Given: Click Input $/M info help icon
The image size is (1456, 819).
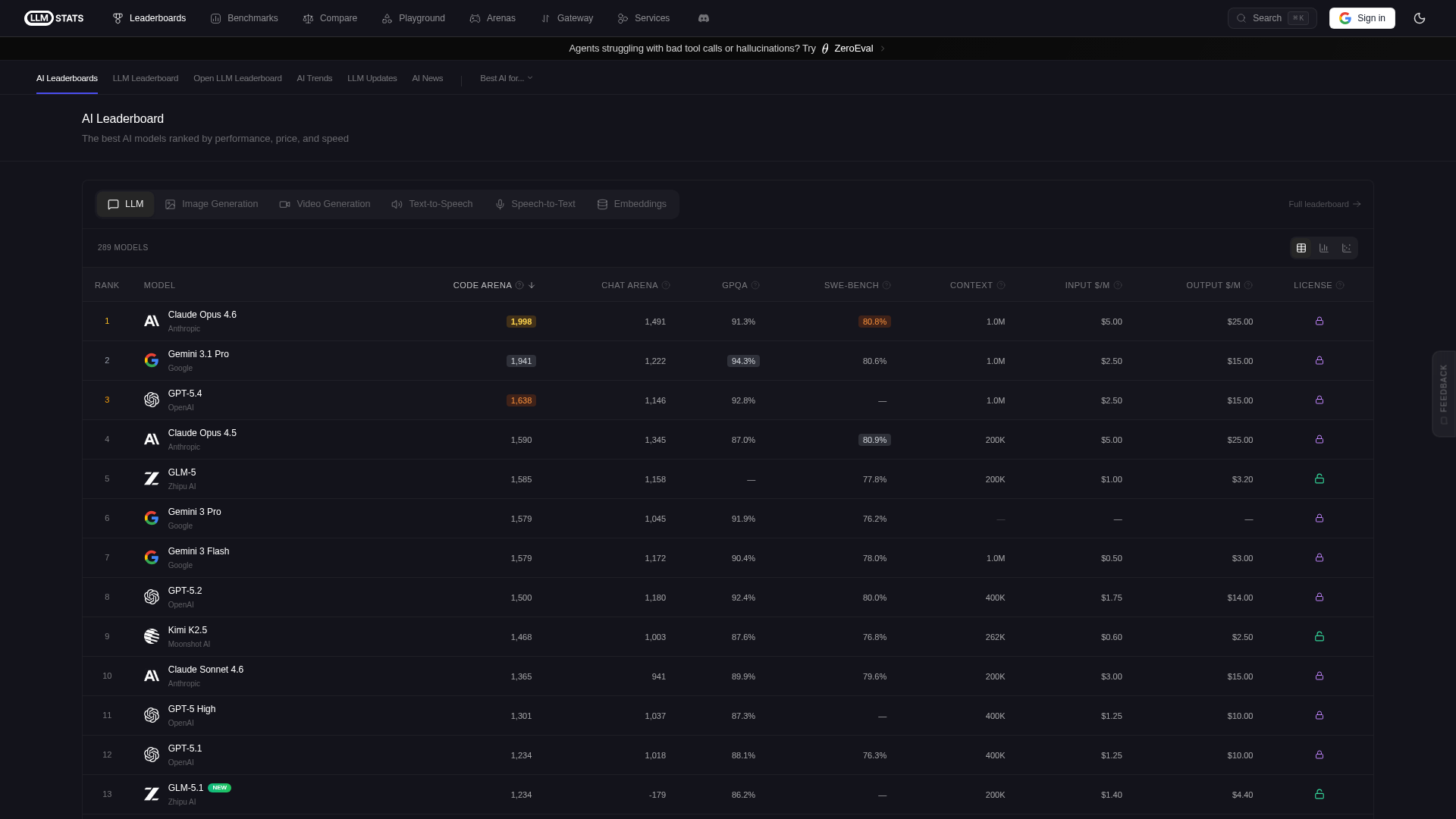Looking at the screenshot, I should pyautogui.click(x=1118, y=285).
